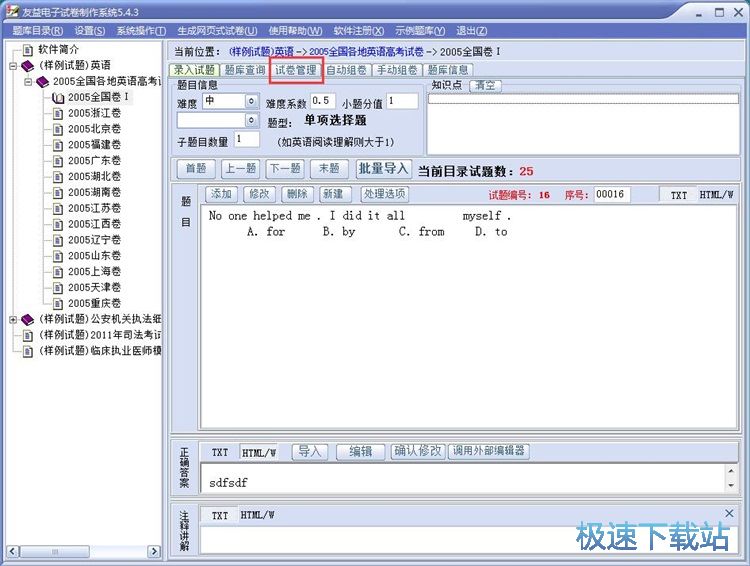Click the 序号 field showing 00016
750x566 pixels.
coord(612,194)
